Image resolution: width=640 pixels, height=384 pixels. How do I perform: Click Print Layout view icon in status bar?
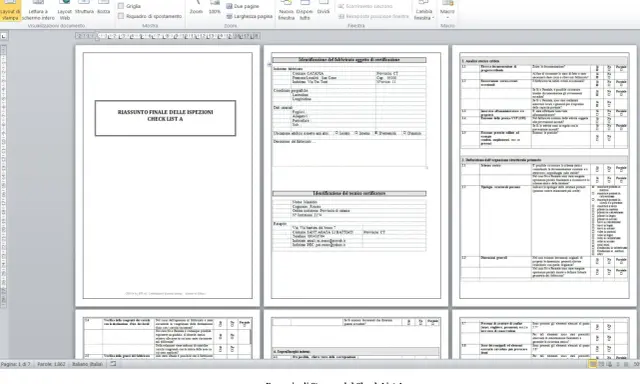[x=593, y=364]
